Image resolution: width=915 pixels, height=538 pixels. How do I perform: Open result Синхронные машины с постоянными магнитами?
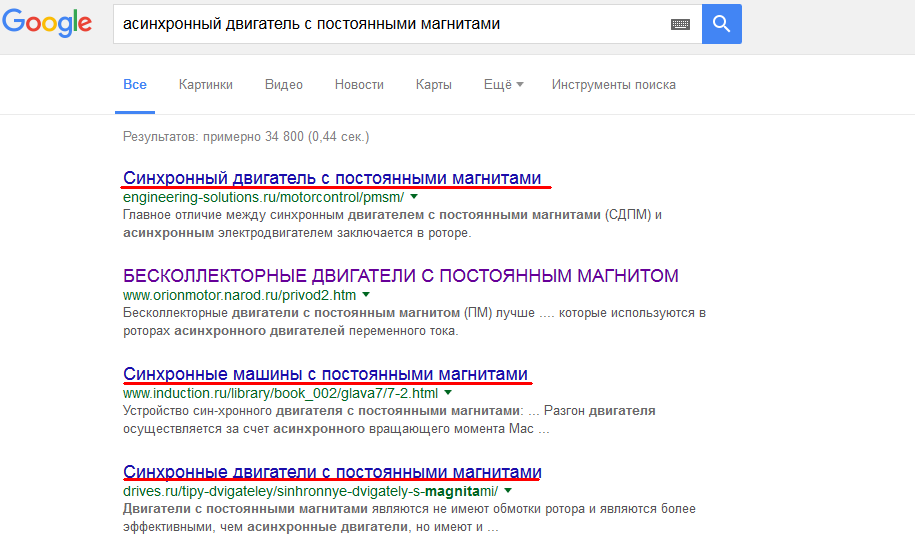[325, 373]
